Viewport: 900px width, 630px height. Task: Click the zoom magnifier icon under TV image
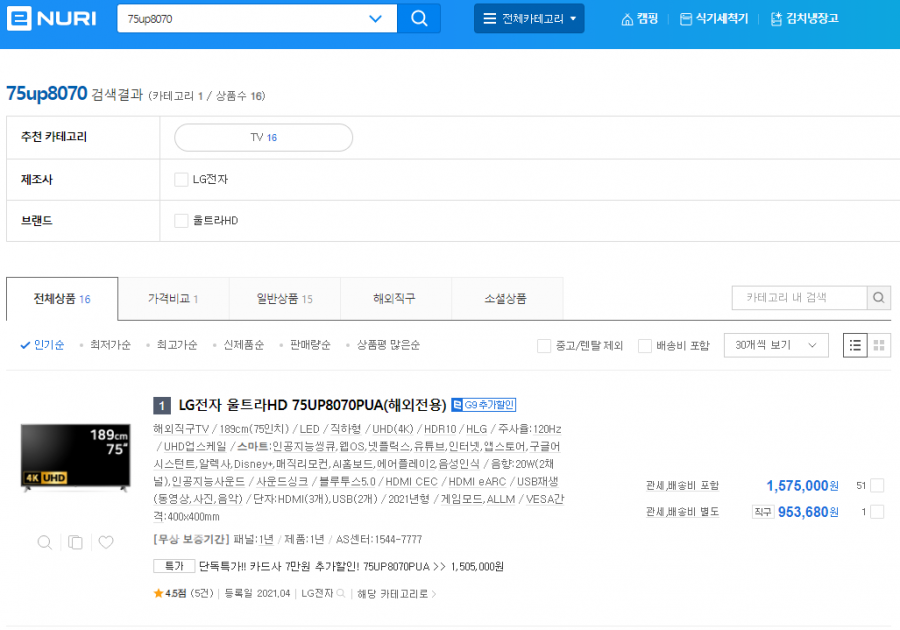[x=44, y=542]
